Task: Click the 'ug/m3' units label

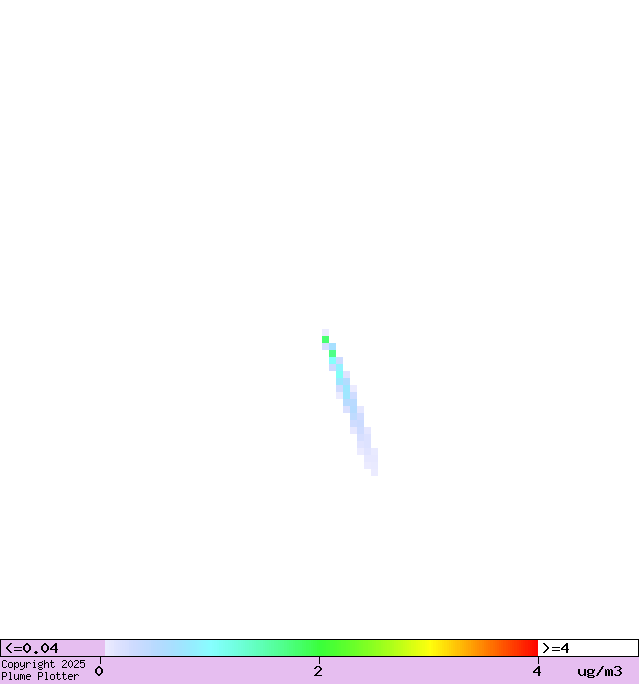Action: point(600,672)
